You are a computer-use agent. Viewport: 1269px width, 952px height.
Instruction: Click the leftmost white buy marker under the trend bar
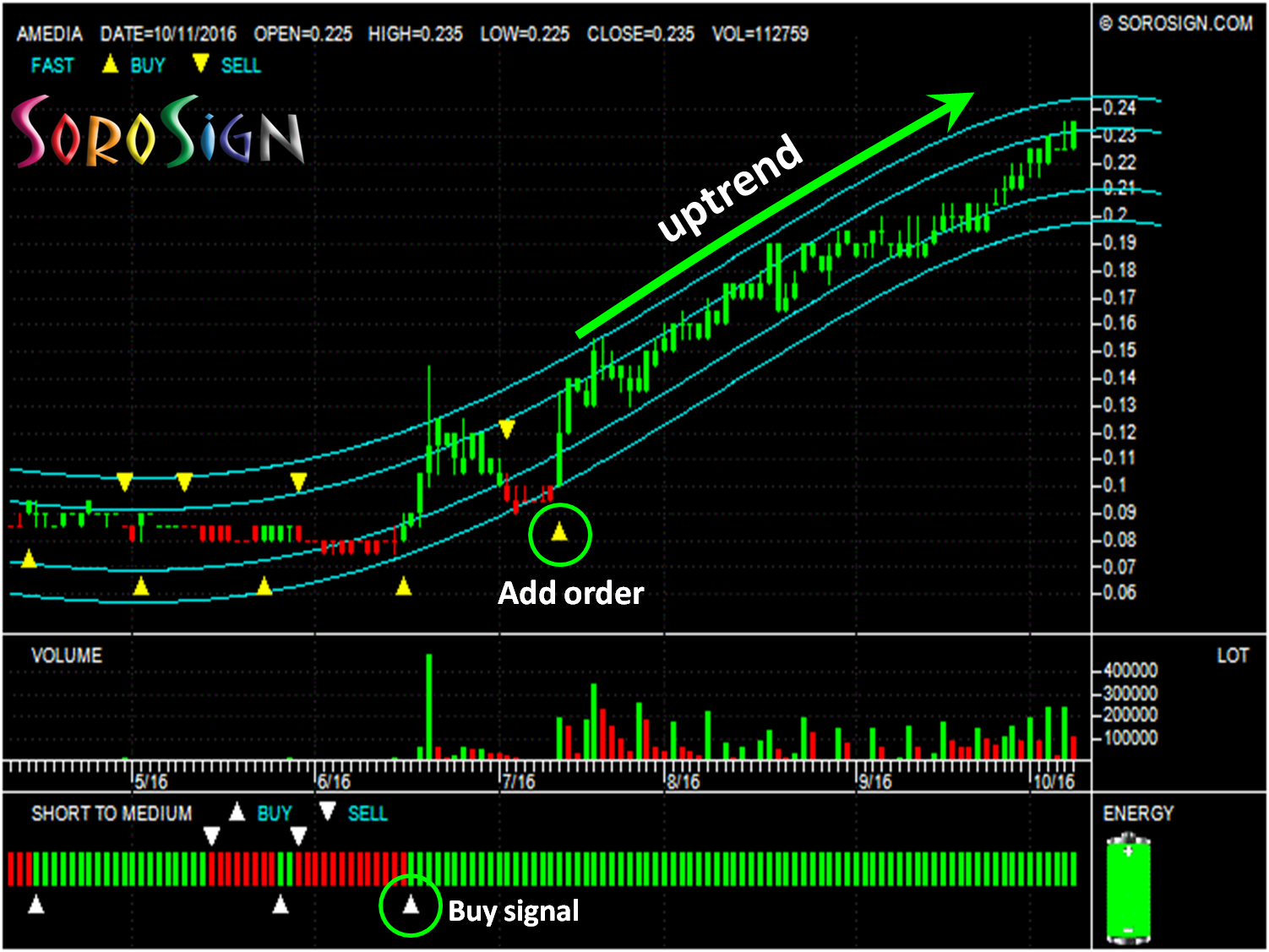point(35,906)
